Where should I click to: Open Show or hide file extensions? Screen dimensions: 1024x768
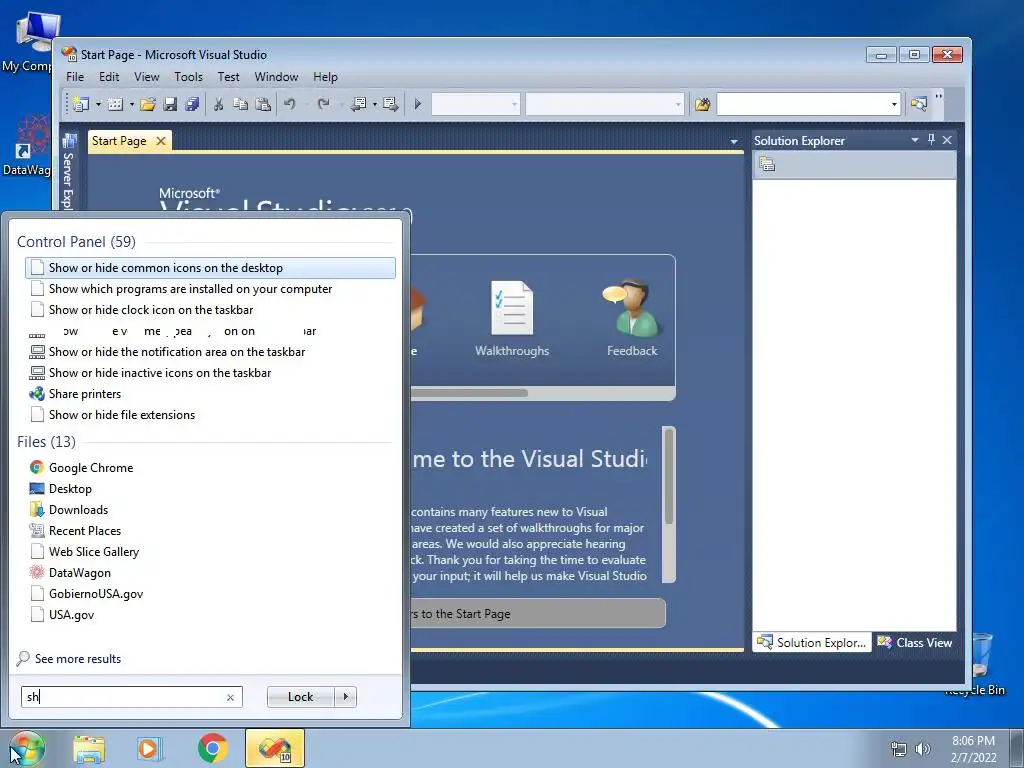(210, 415)
